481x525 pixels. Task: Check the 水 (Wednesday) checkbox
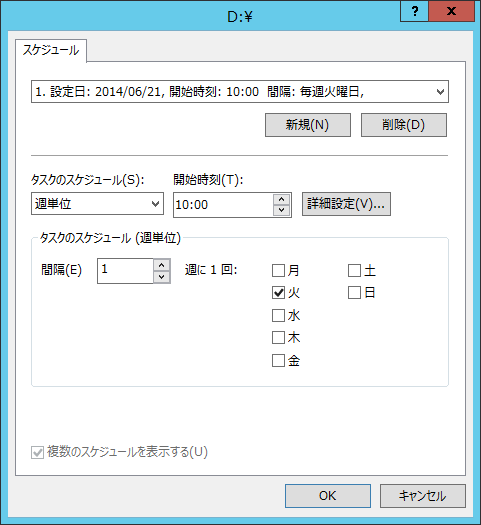278,315
